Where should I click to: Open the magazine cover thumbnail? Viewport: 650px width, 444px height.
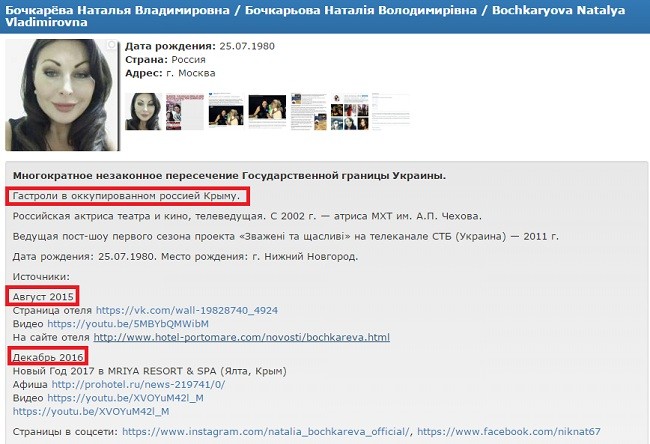(185, 112)
